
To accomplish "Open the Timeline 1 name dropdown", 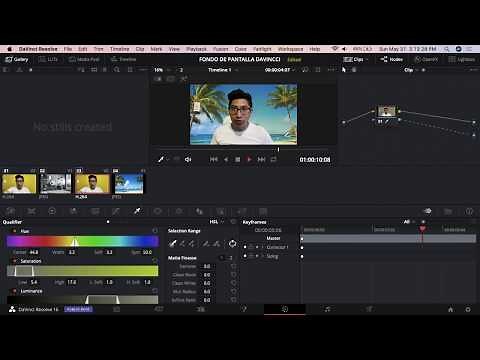I will (x=223, y=70).
